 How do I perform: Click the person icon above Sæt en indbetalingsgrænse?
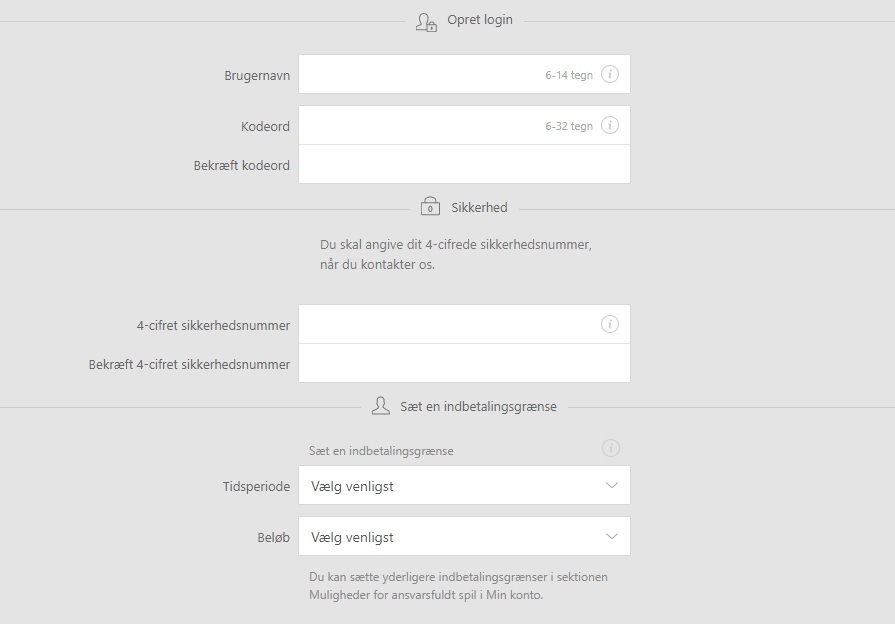point(379,405)
